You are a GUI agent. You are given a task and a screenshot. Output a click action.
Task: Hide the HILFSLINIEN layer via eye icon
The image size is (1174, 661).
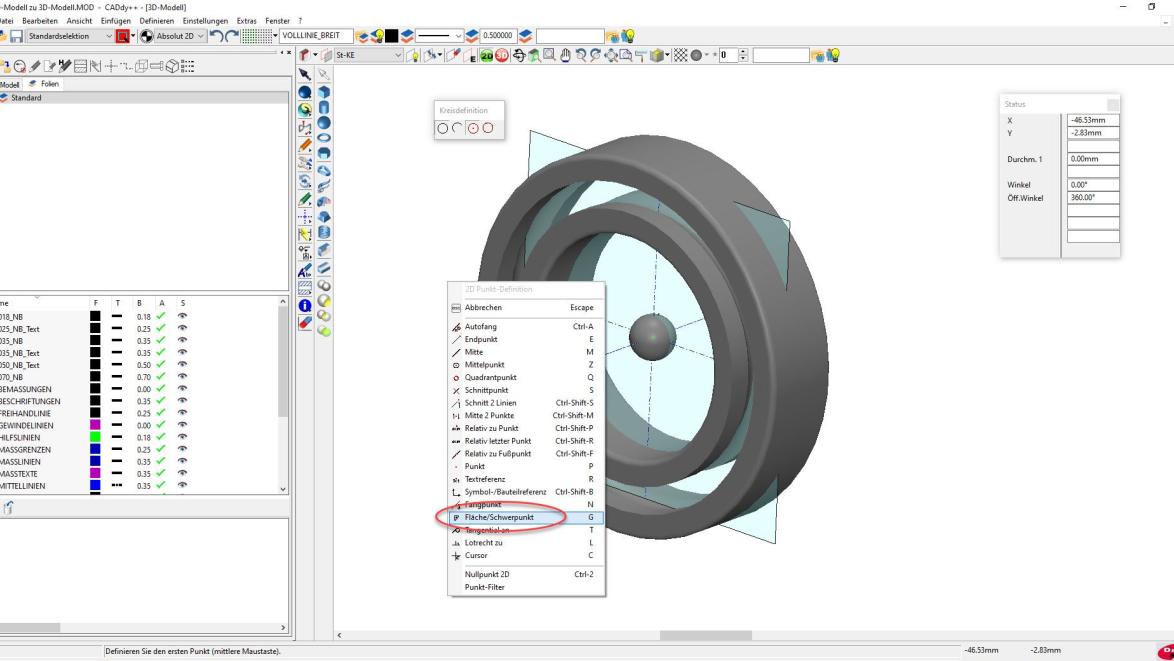coord(182,437)
